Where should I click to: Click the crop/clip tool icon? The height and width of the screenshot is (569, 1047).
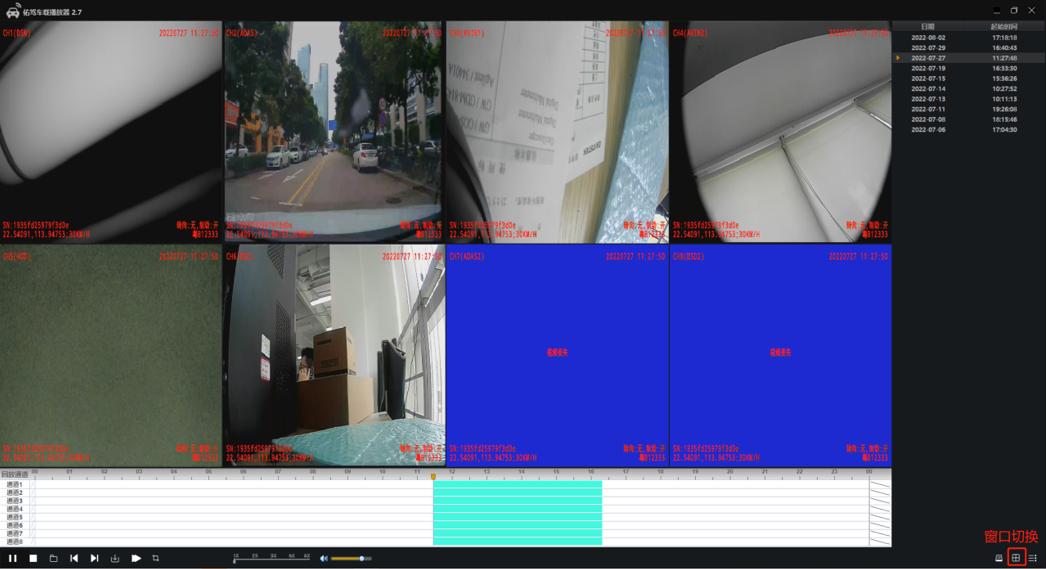(156, 558)
